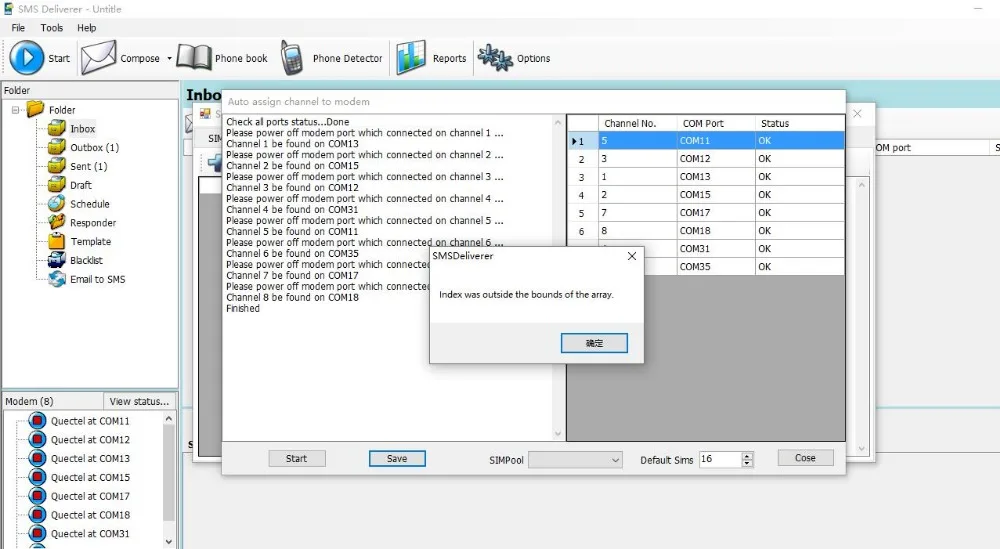
Task: Click the Save button
Action: (x=397, y=458)
